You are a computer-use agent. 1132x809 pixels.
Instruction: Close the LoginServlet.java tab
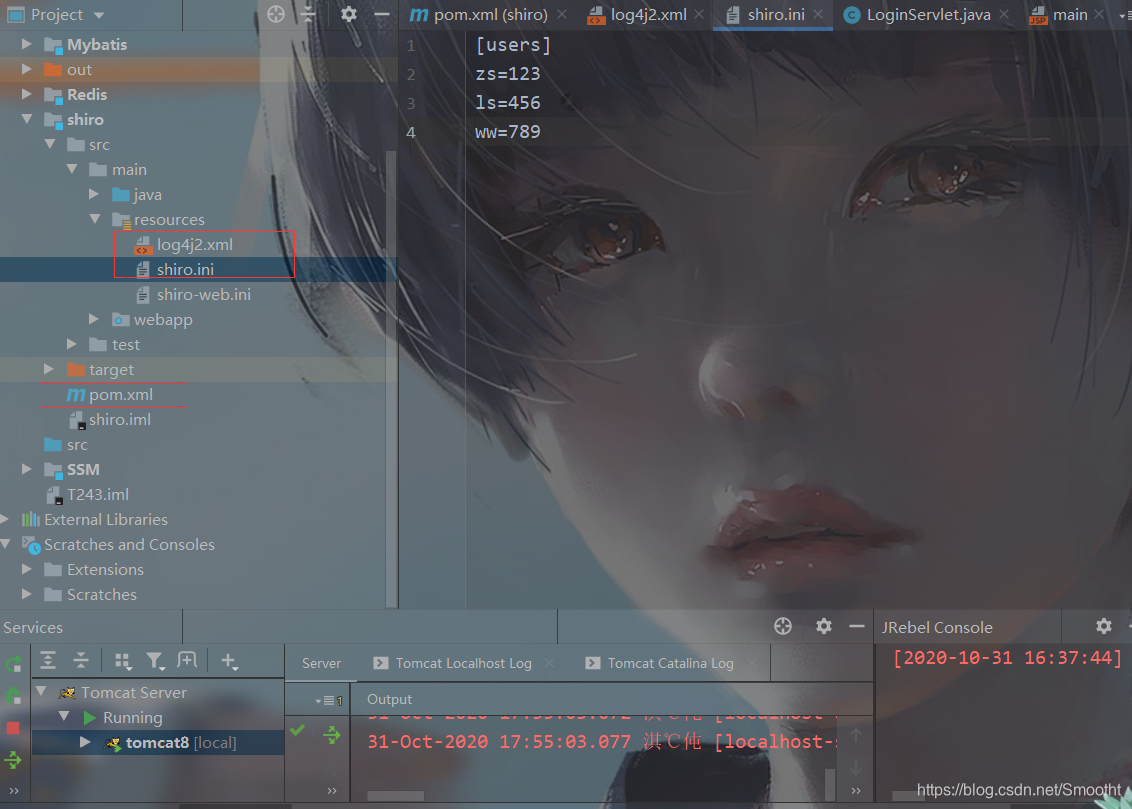[1004, 14]
